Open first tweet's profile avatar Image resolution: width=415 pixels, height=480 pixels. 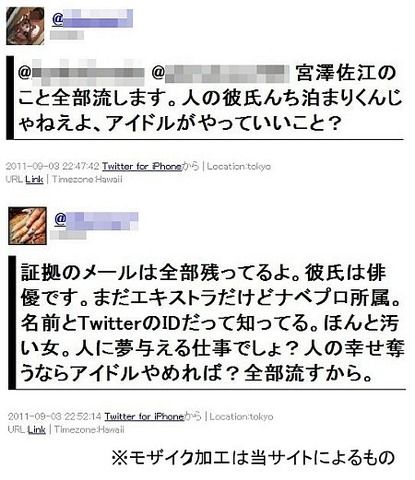click(25, 26)
